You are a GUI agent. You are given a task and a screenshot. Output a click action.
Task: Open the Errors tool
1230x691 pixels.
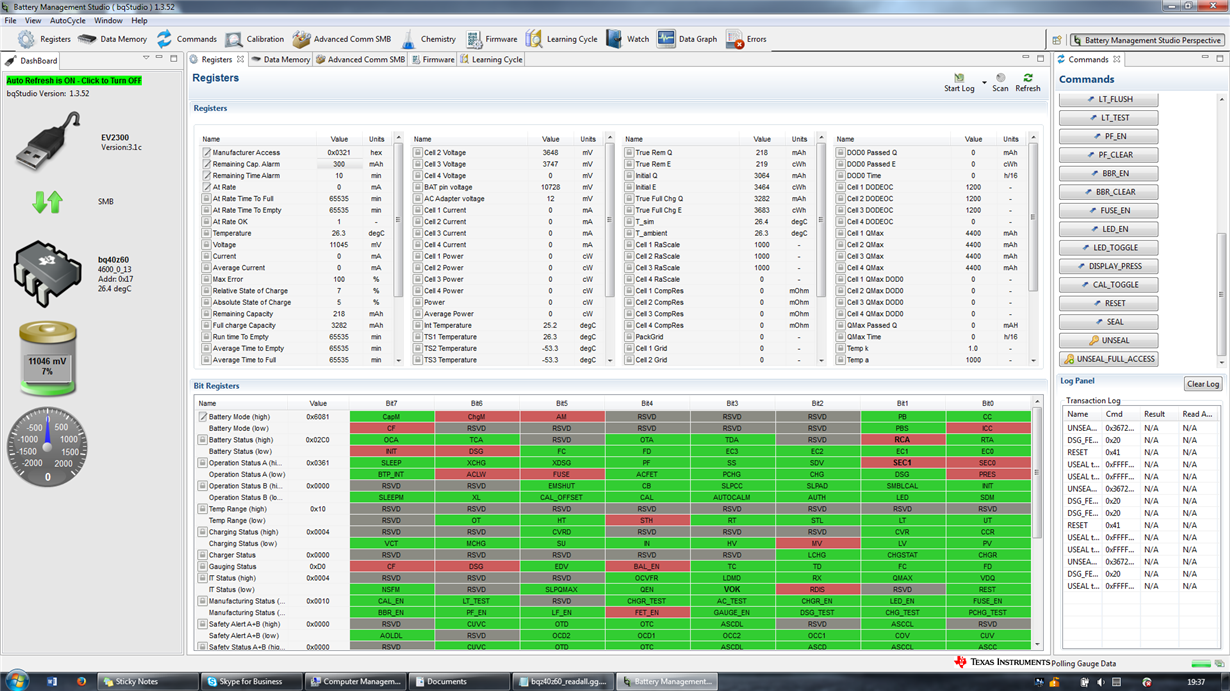tap(745, 39)
